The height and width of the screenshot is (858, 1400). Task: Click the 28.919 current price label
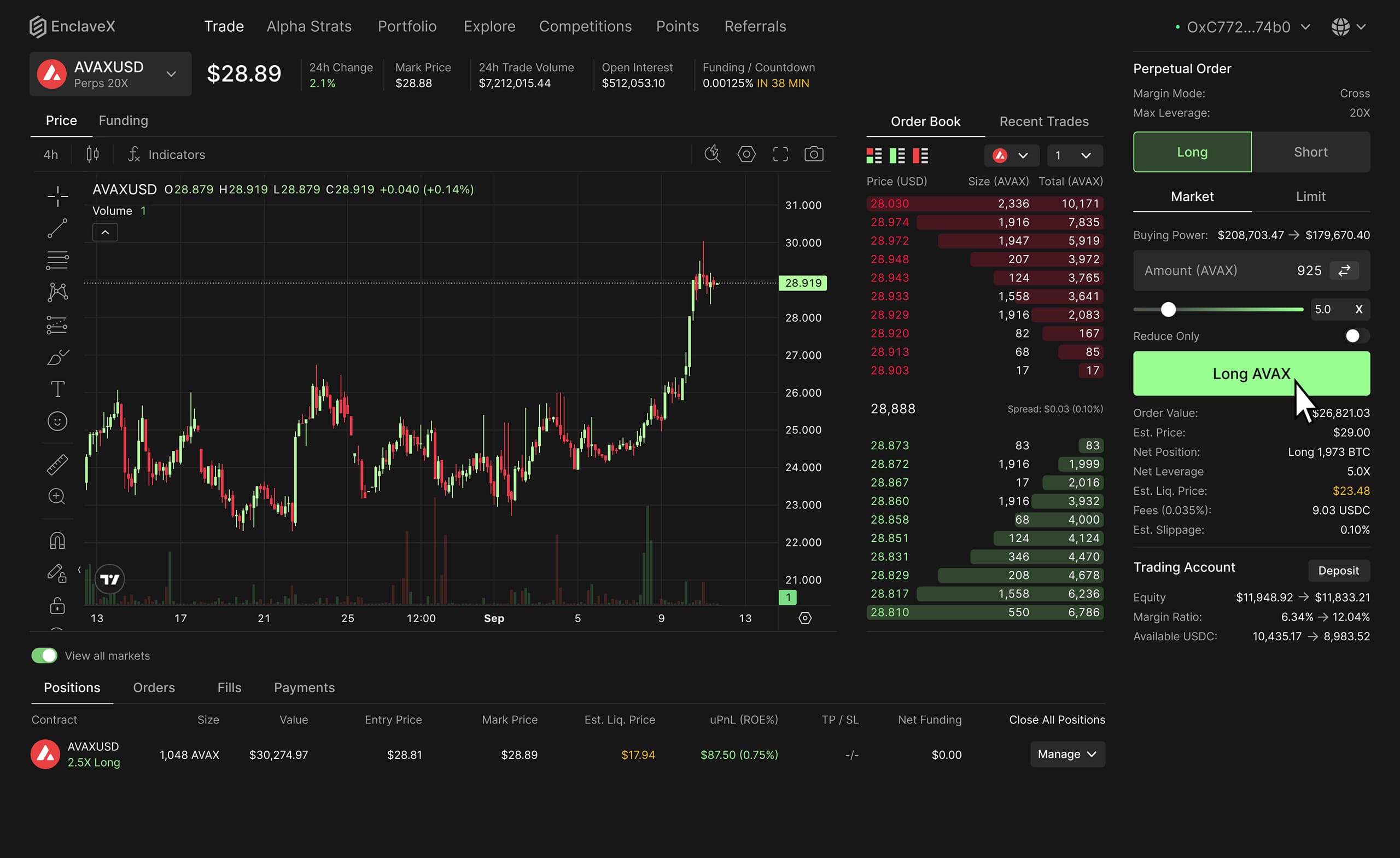tap(803, 283)
